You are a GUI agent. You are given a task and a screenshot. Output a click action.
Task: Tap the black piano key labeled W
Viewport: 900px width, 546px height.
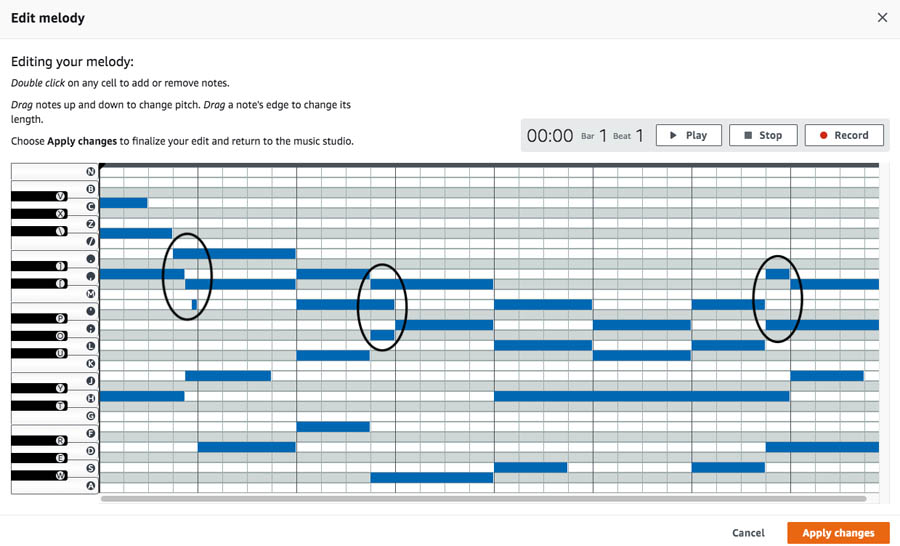coord(39,475)
